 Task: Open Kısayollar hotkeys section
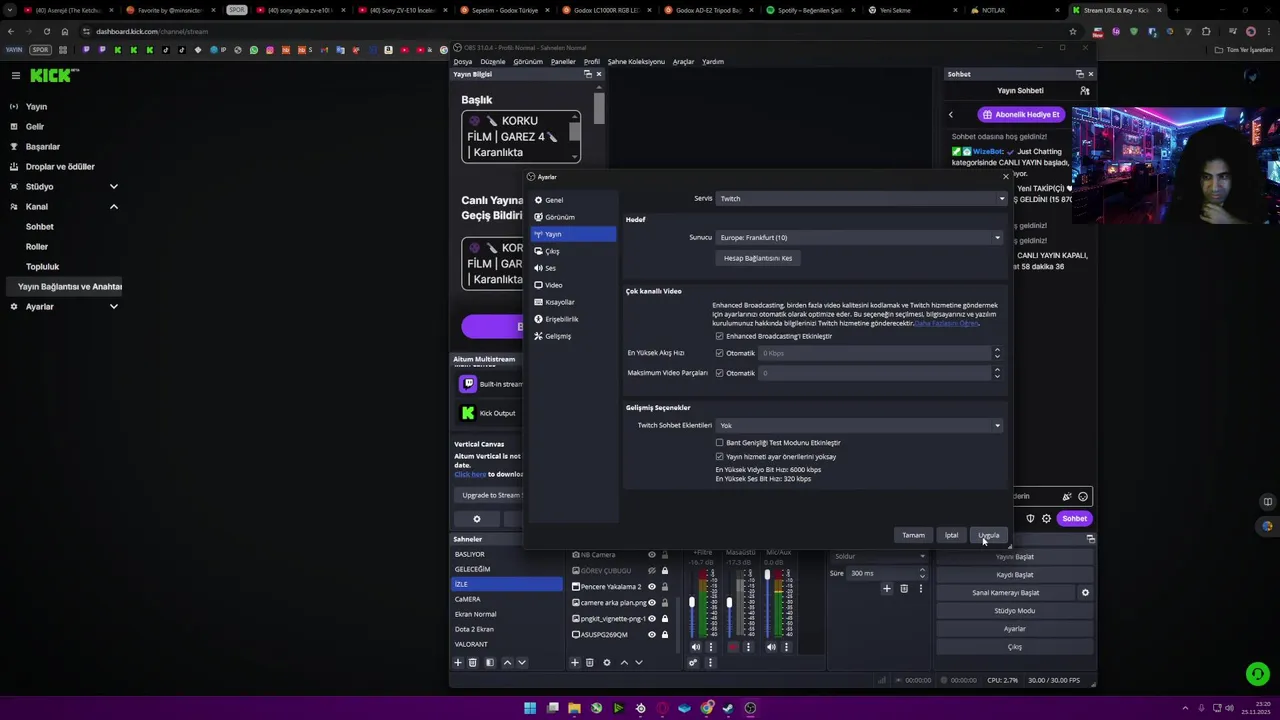573,302
